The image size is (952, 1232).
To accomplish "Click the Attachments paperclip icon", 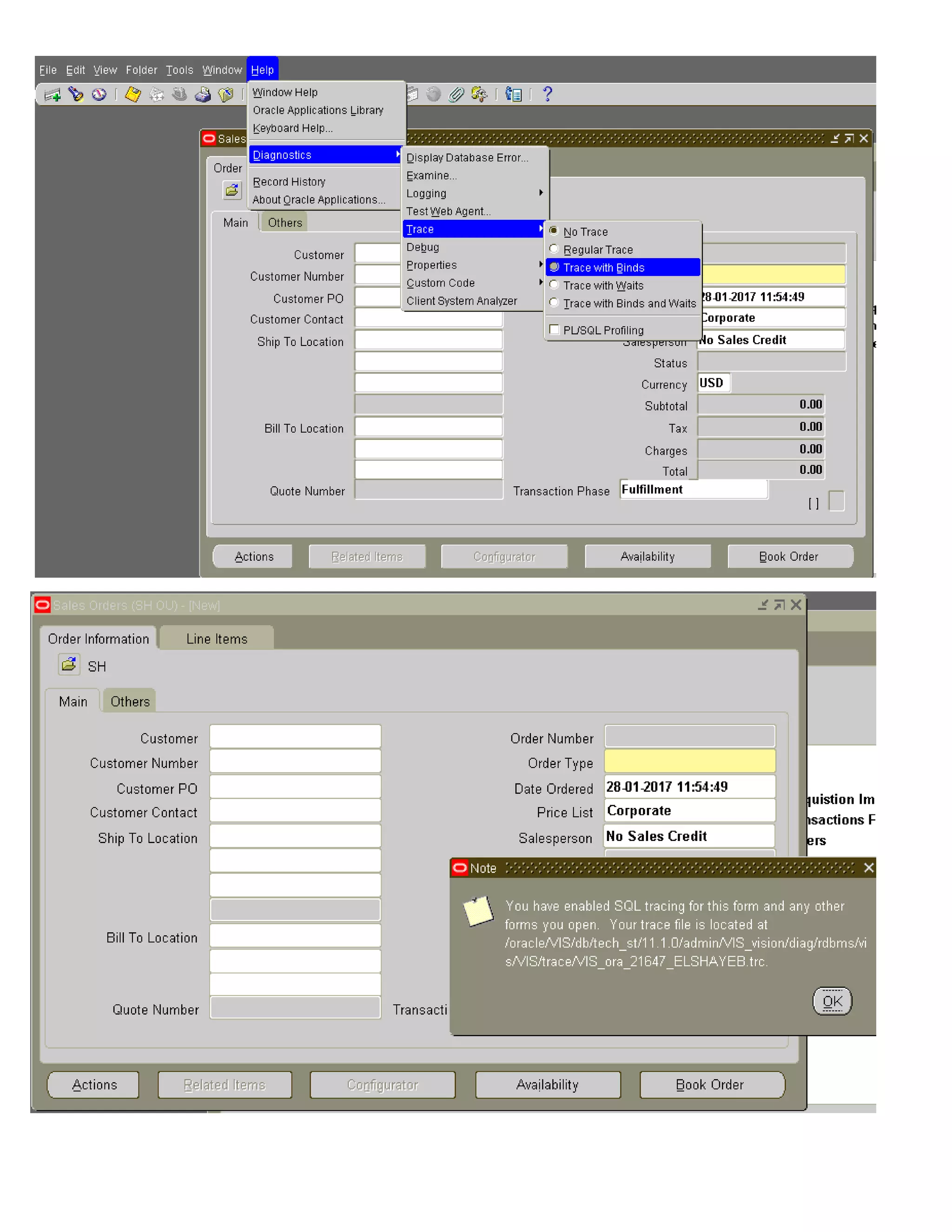I will coord(456,94).
